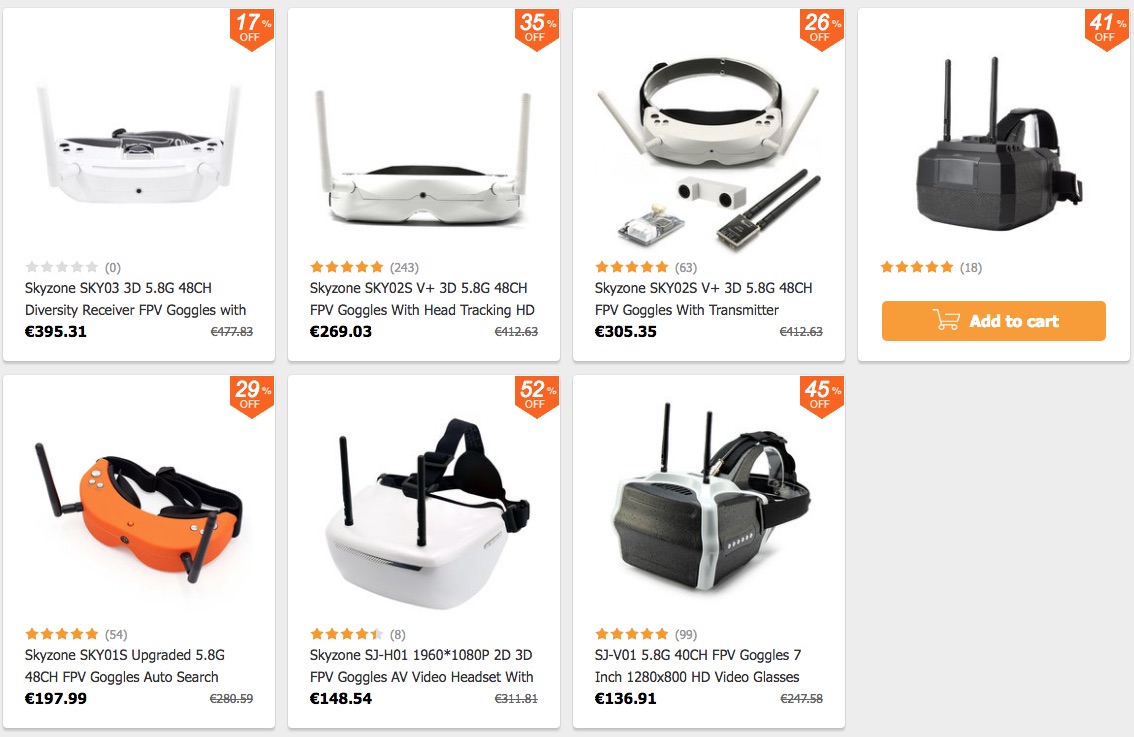Open Skyzone SKY01S Upgraded goggles link
1134x737 pixels.
125,665
